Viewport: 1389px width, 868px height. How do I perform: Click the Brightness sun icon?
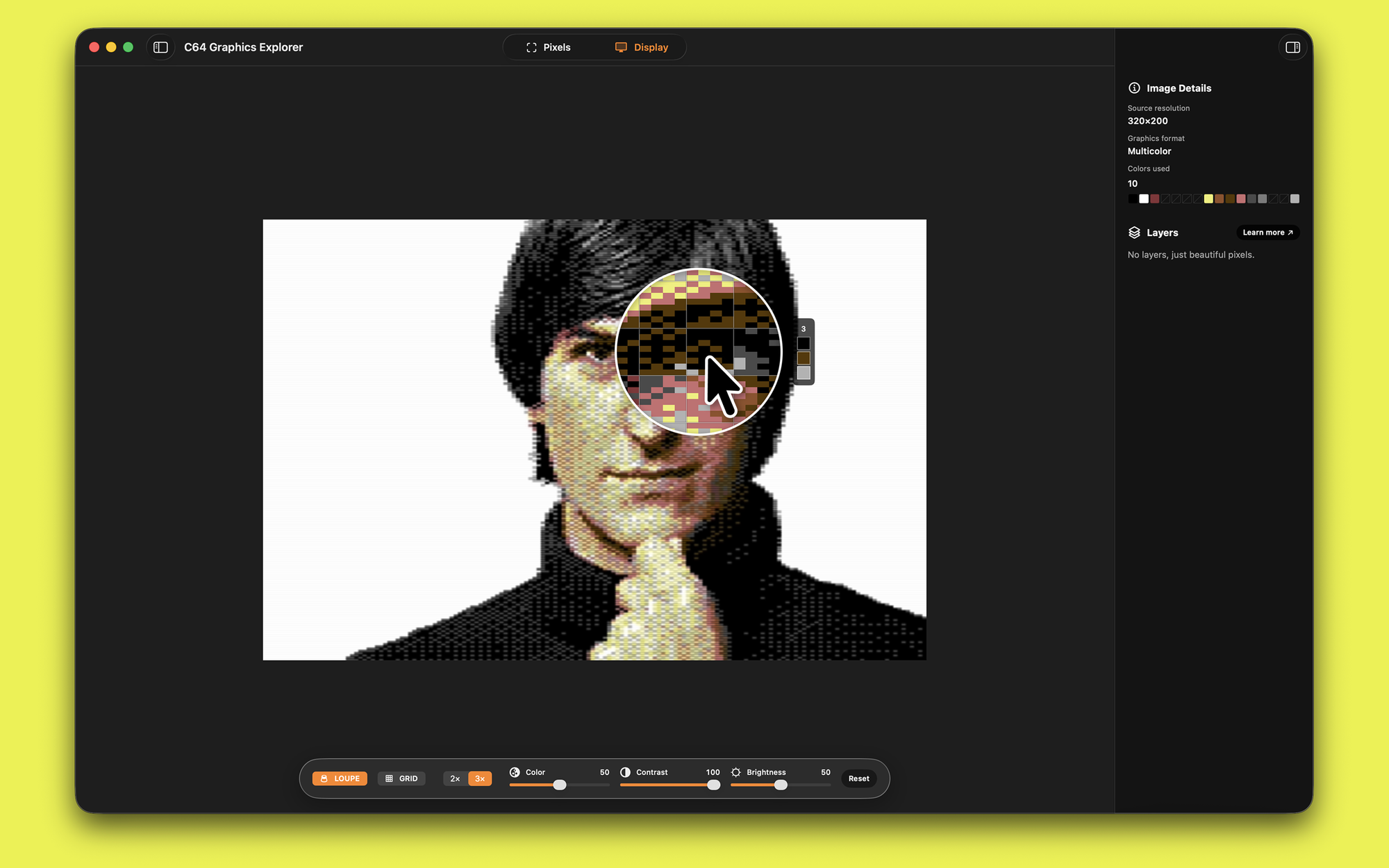coord(736,772)
